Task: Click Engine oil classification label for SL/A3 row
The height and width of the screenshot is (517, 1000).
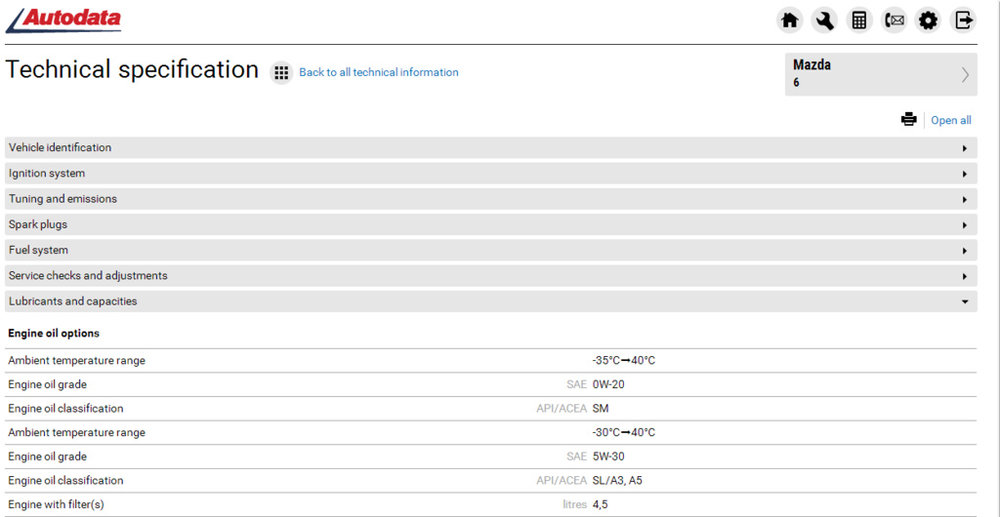Action: [x=66, y=481]
